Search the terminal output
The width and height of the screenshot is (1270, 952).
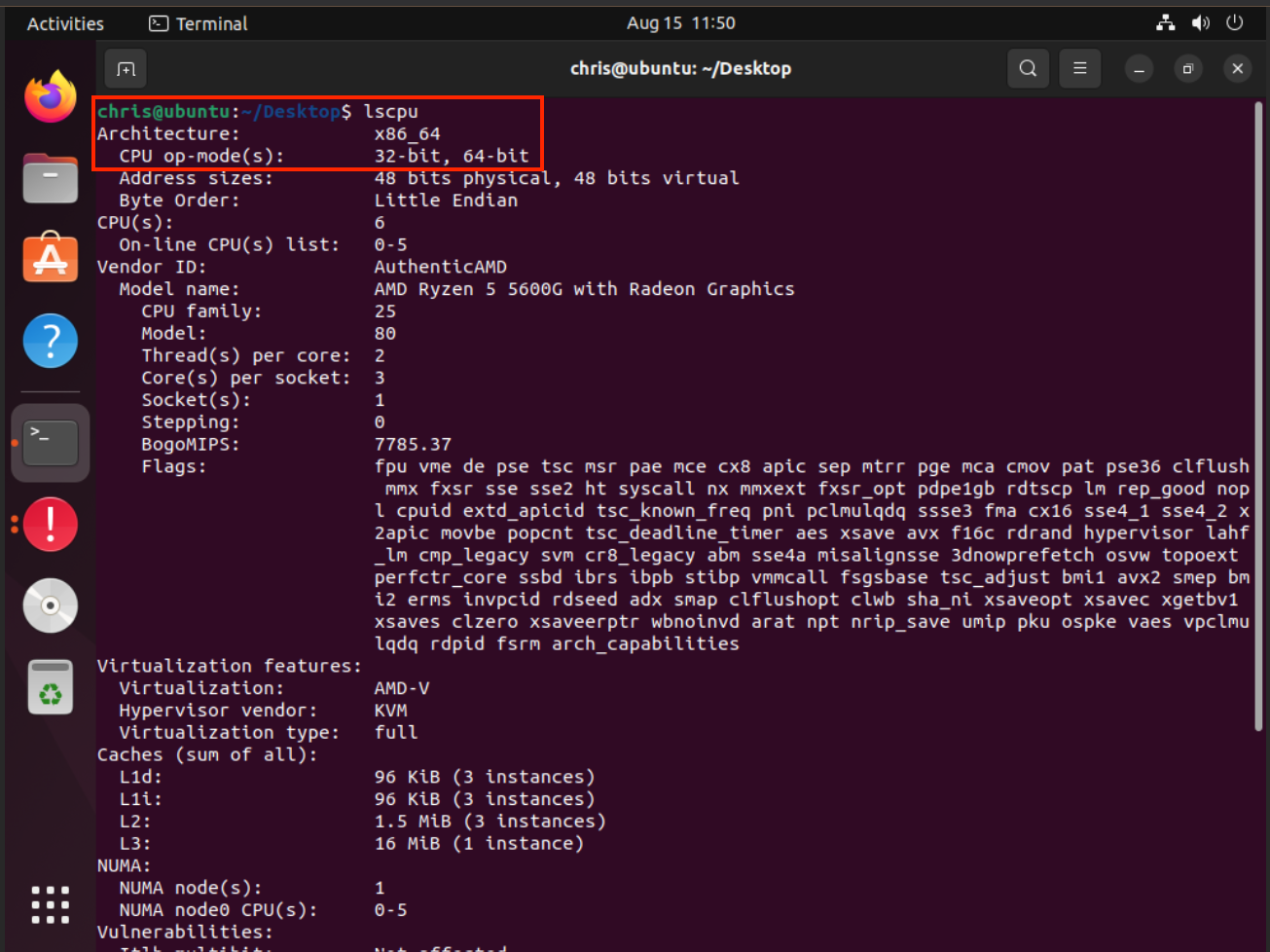[x=1028, y=68]
